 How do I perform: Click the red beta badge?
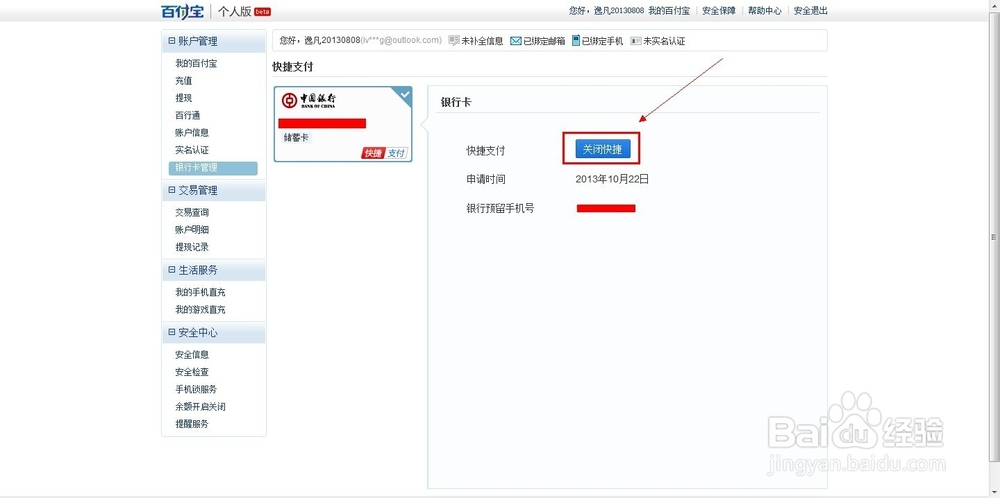pyautogui.click(x=263, y=11)
